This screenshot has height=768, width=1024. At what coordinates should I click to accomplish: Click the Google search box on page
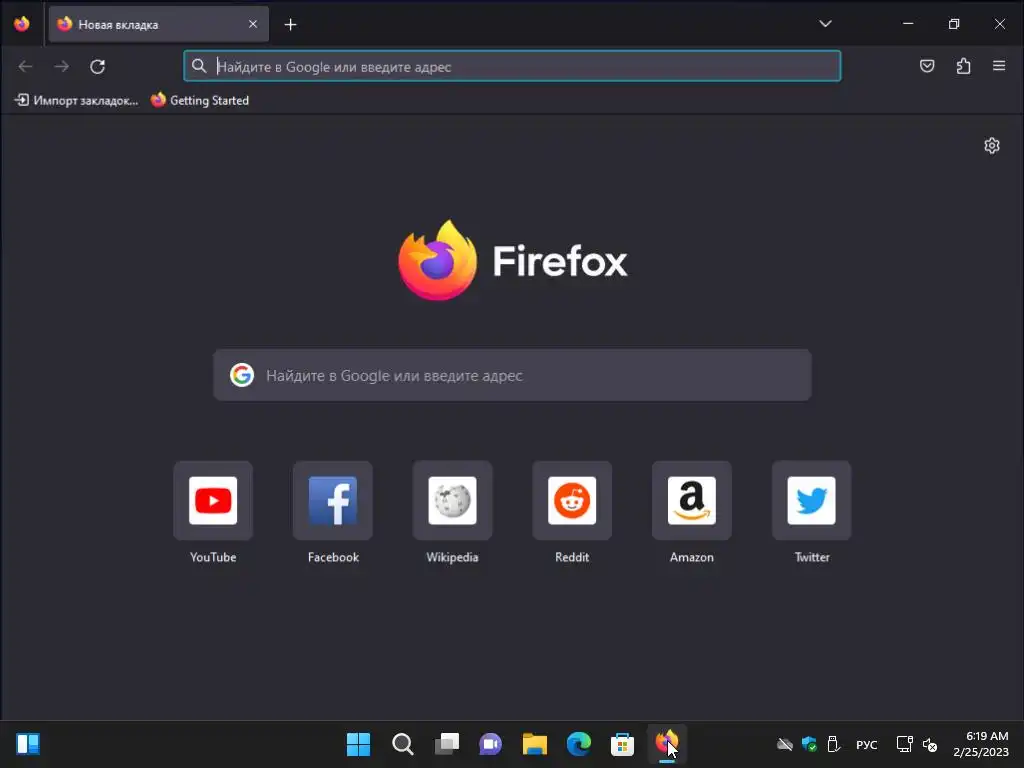tap(512, 375)
